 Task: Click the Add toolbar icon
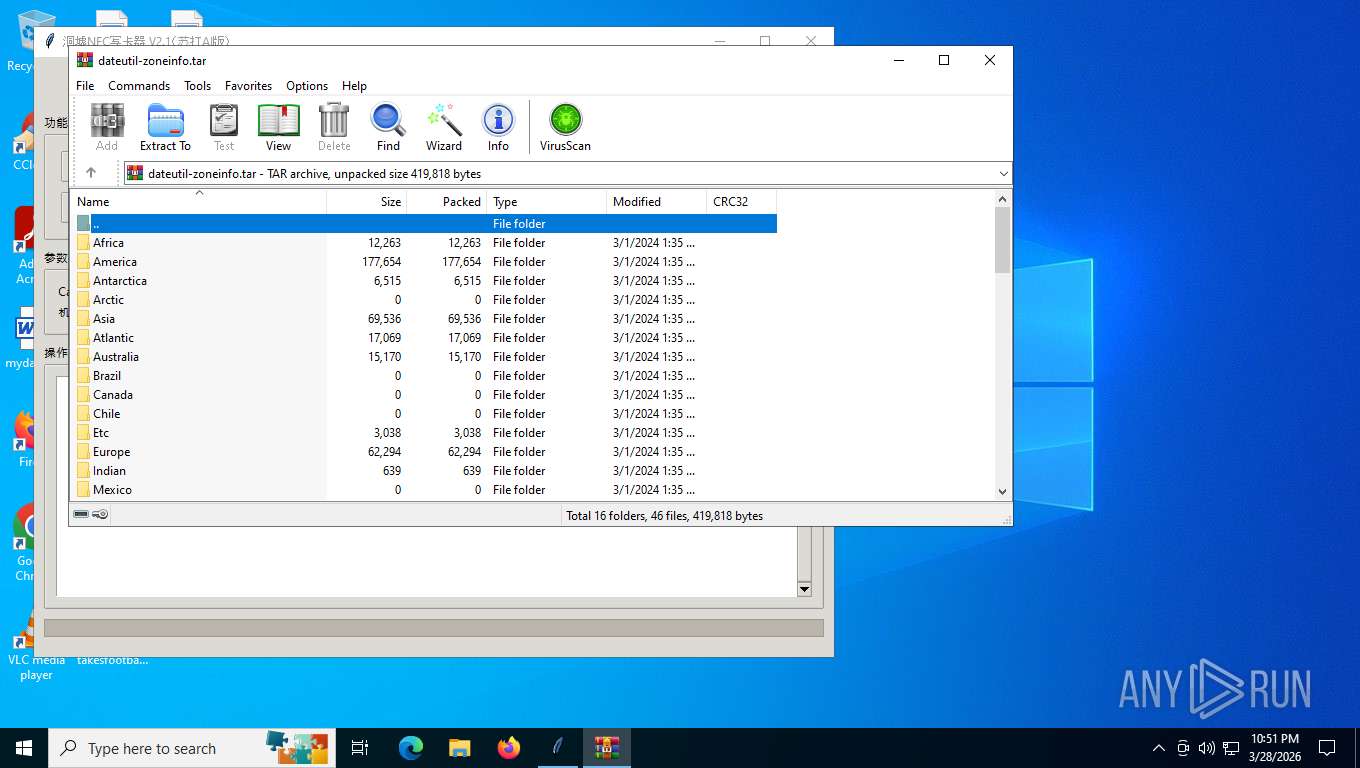click(107, 127)
